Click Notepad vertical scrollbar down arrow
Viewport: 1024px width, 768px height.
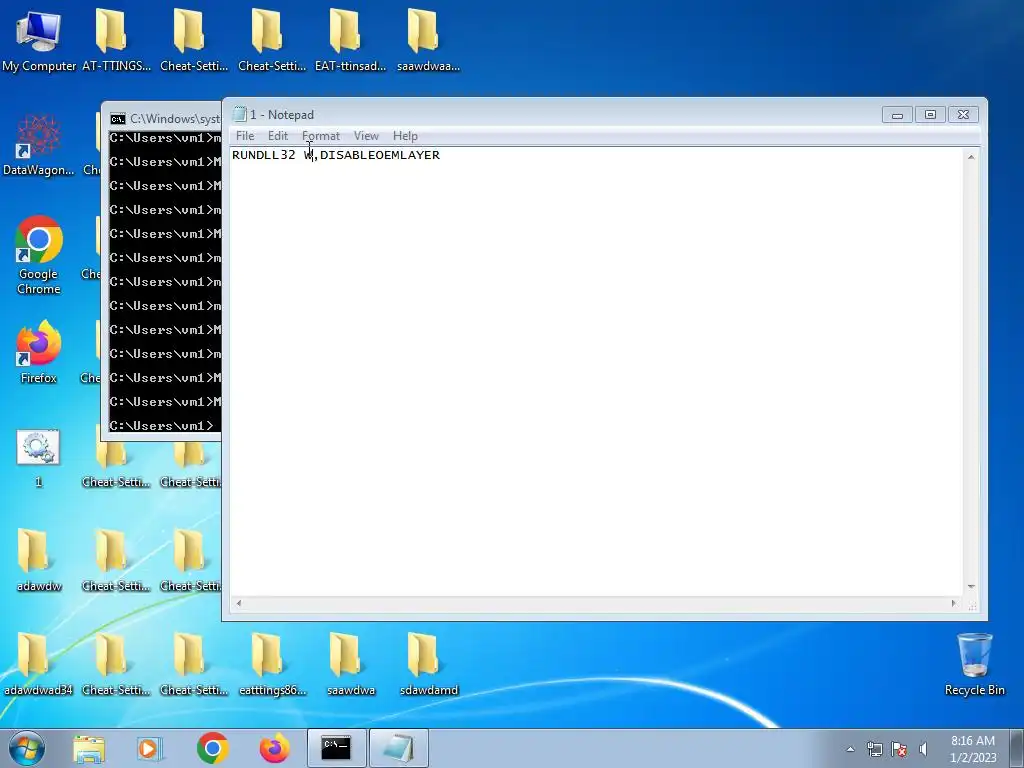pos(971,586)
